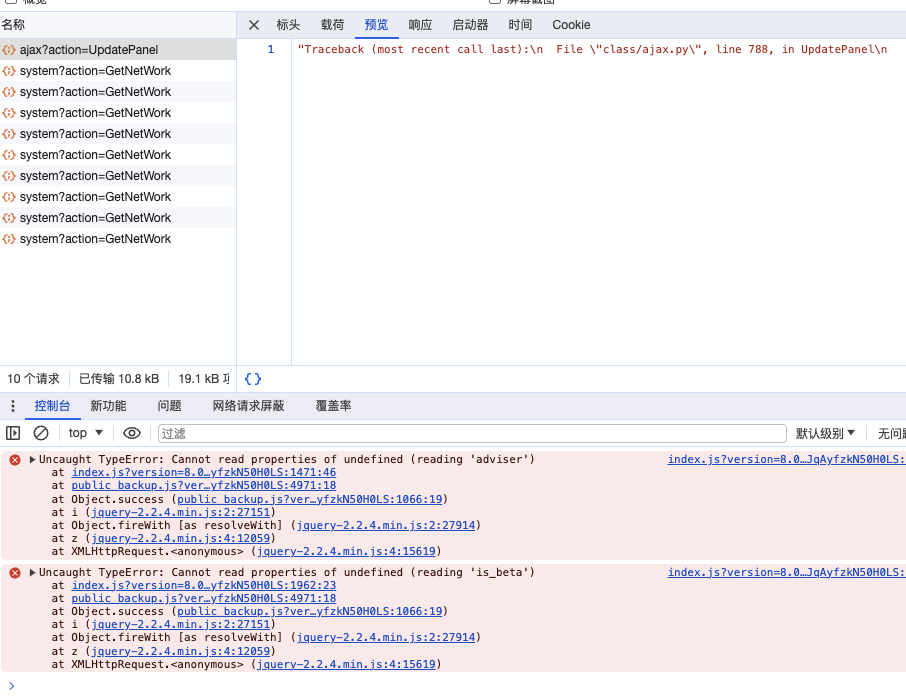Expand the 'adviser' TypeError message
The height and width of the screenshot is (699, 906).
coord(33,459)
